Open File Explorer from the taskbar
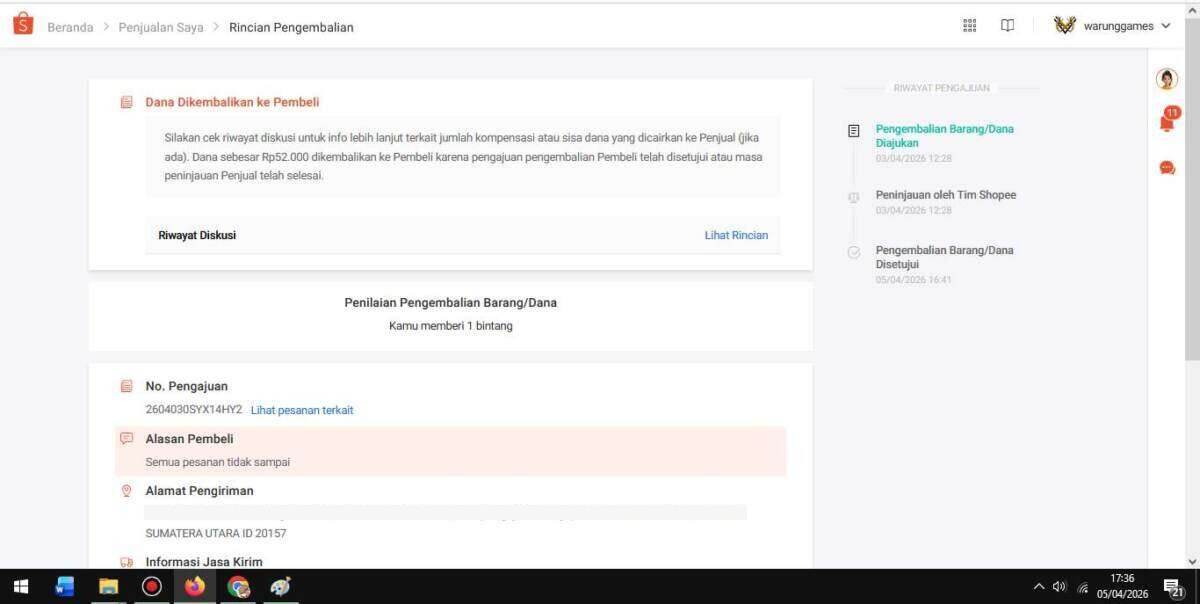This screenshot has width=1200, height=604. (108, 586)
